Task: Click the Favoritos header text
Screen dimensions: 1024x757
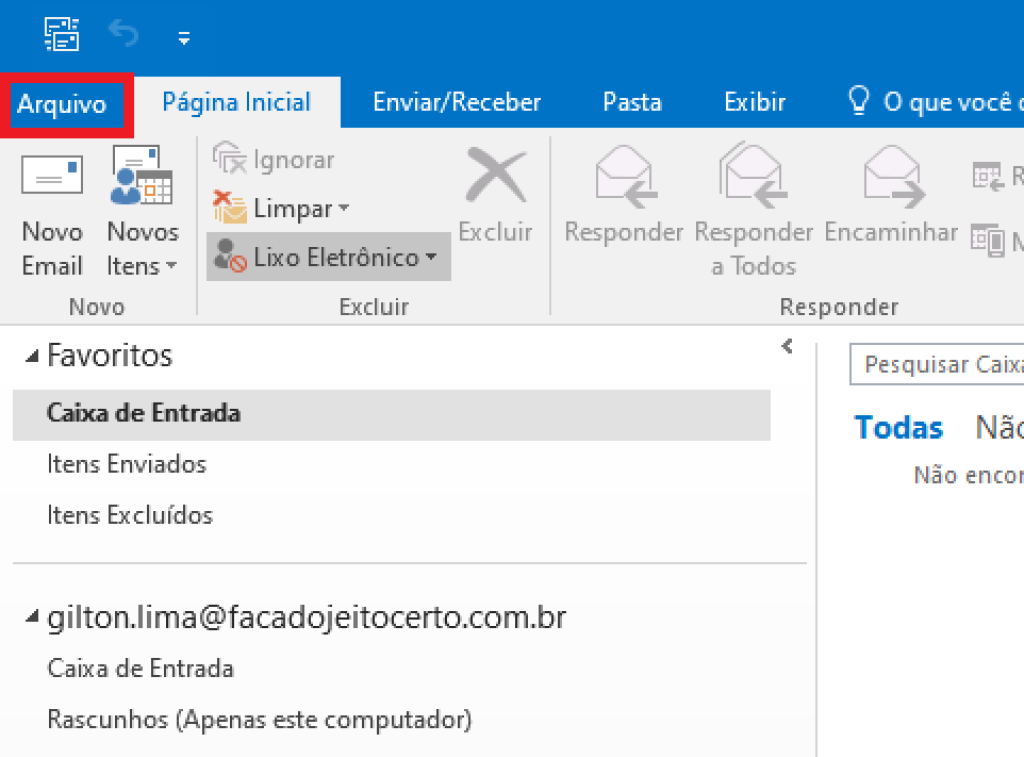Action: [110, 355]
